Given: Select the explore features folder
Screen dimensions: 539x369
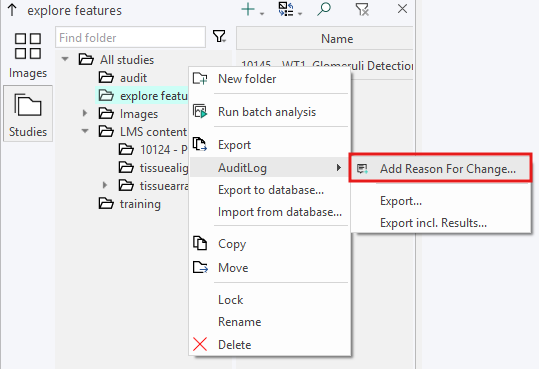Looking at the screenshot, I should pos(142,96).
